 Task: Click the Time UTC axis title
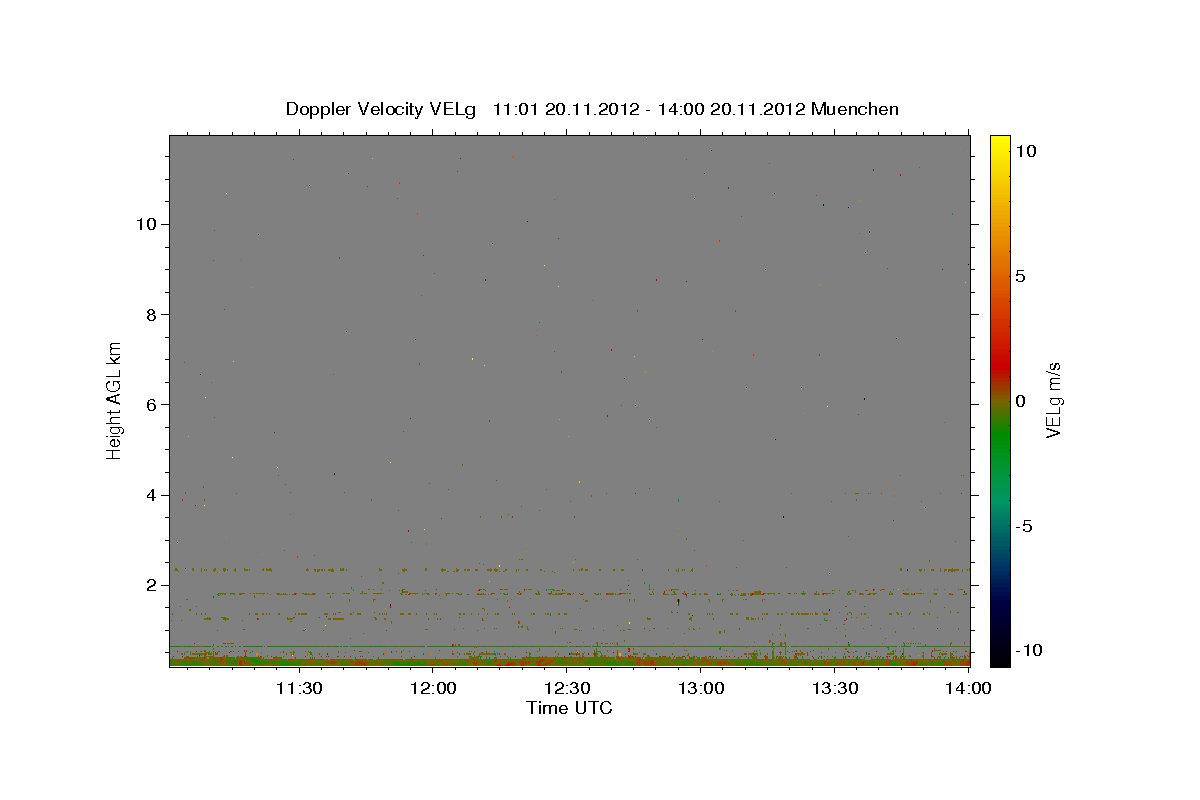coord(569,708)
